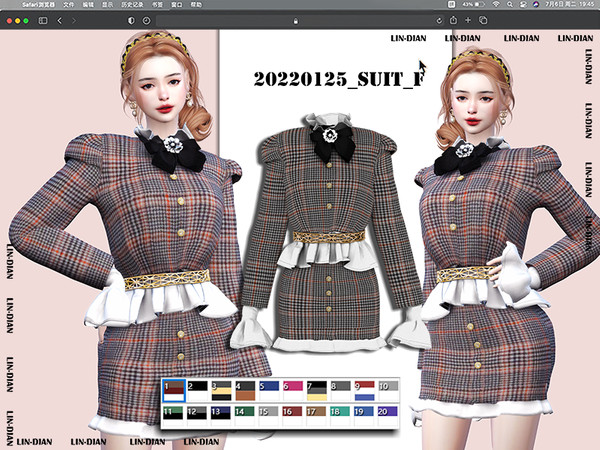Open the privacy report shield icon
The height and width of the screenshot is (450, 600).
[131, 20]
